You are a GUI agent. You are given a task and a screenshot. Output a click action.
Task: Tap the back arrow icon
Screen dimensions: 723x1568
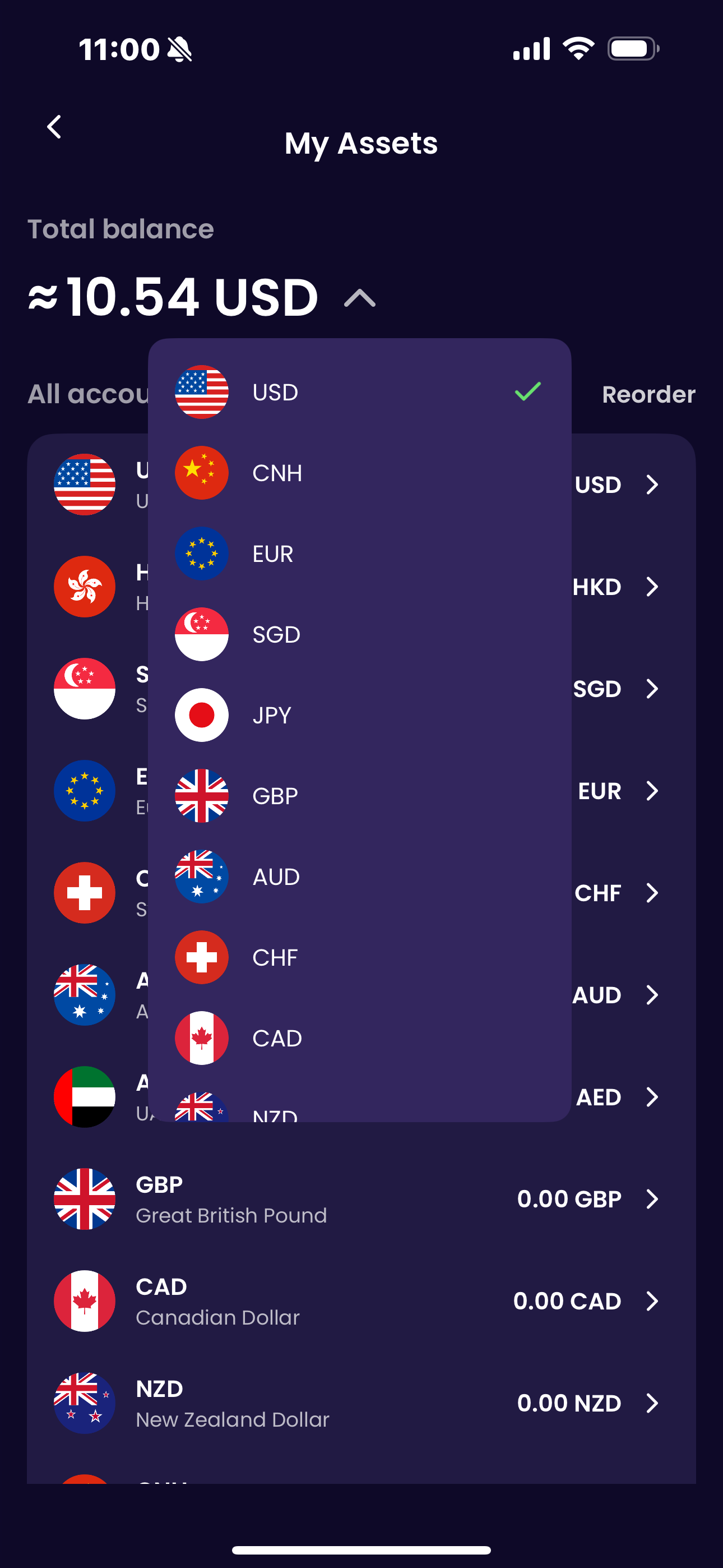coord(54,127)
